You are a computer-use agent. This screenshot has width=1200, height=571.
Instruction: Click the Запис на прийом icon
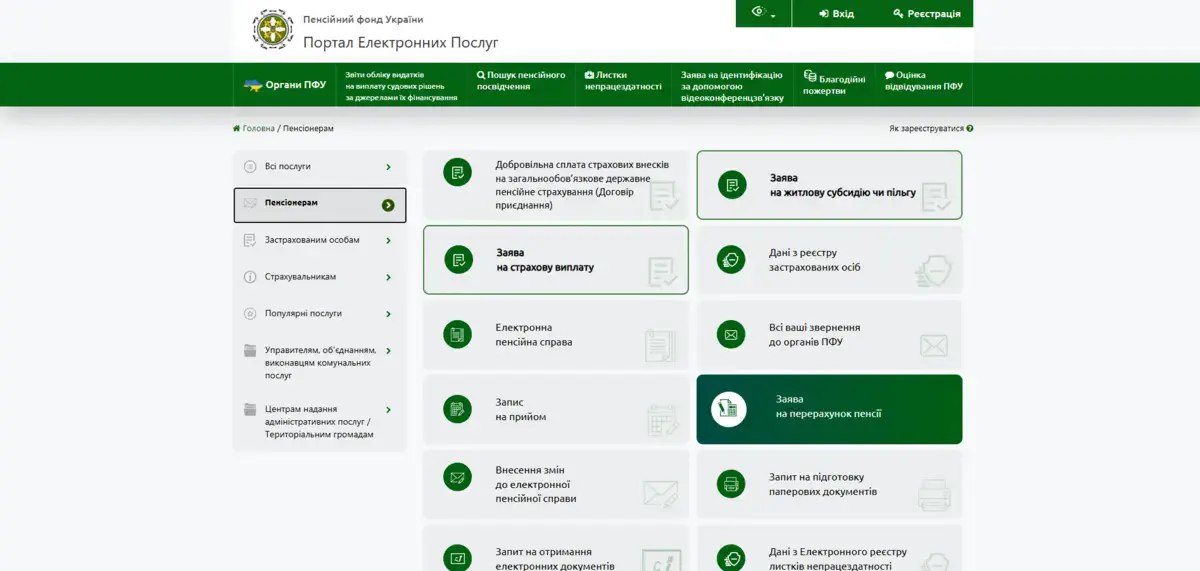[x=457, y=409]
